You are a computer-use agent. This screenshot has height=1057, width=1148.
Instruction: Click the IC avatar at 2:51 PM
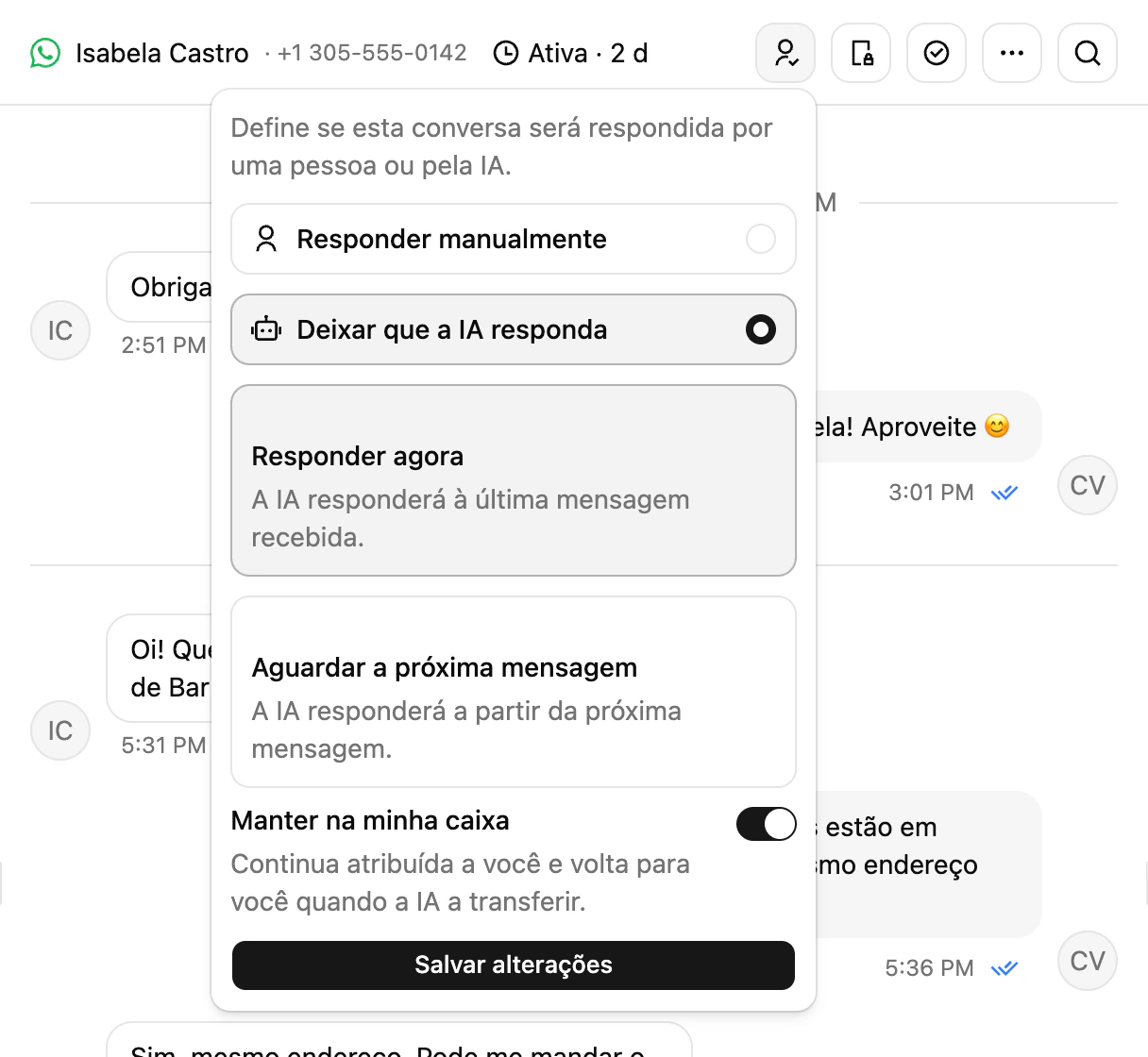60,330
